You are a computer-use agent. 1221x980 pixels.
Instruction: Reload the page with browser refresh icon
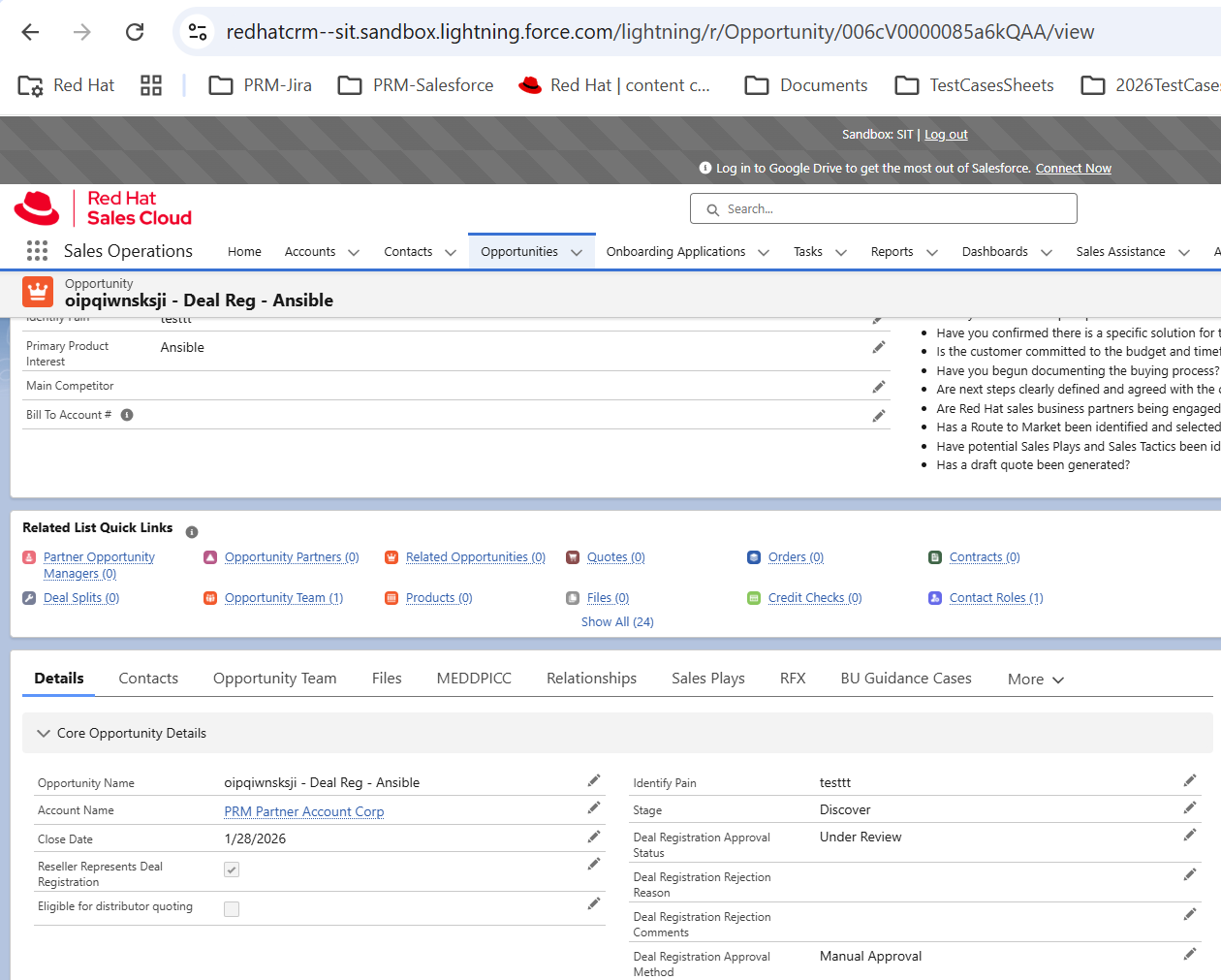pos(135,32)
